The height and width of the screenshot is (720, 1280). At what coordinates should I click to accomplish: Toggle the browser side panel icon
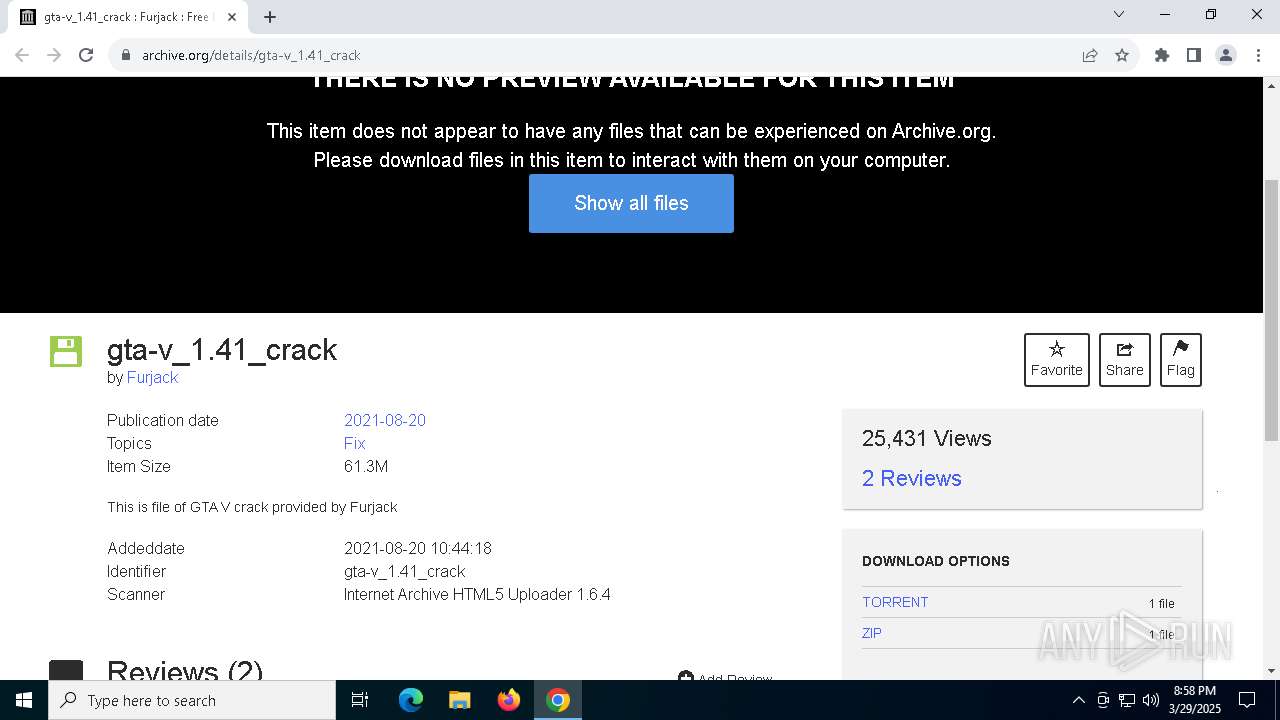(1193, 55)
